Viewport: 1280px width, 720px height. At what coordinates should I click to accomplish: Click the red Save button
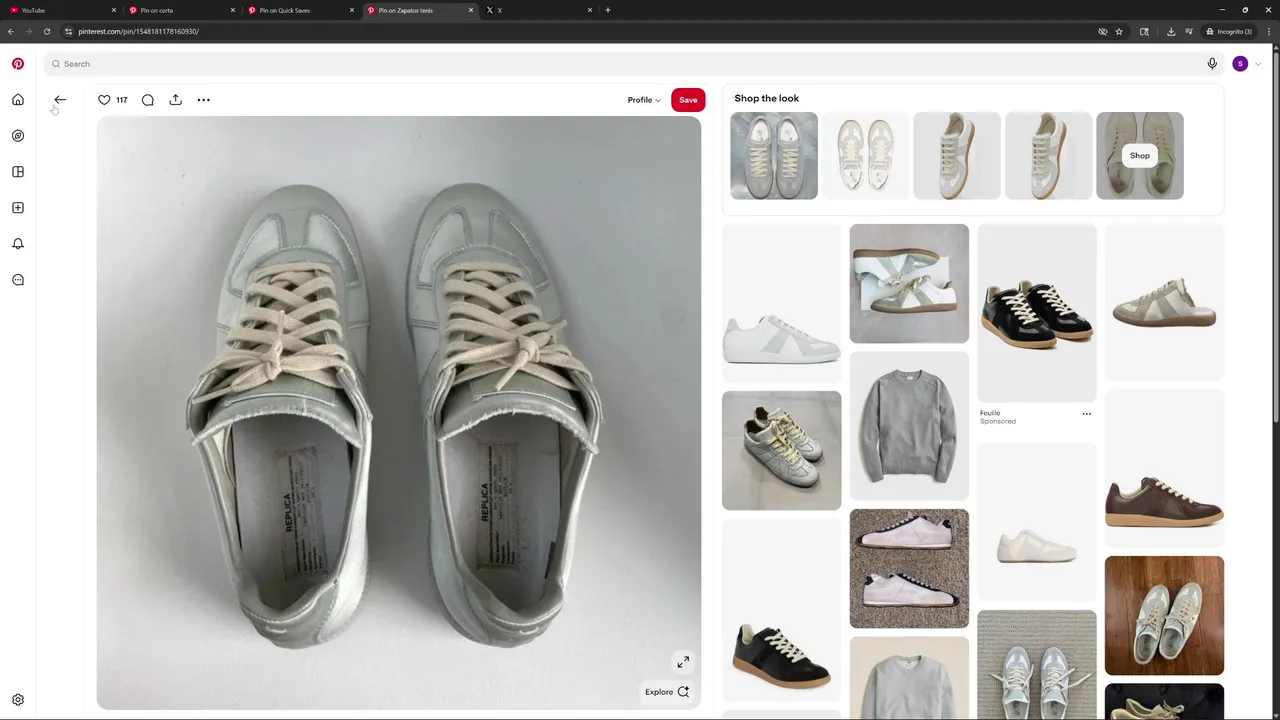688,100
